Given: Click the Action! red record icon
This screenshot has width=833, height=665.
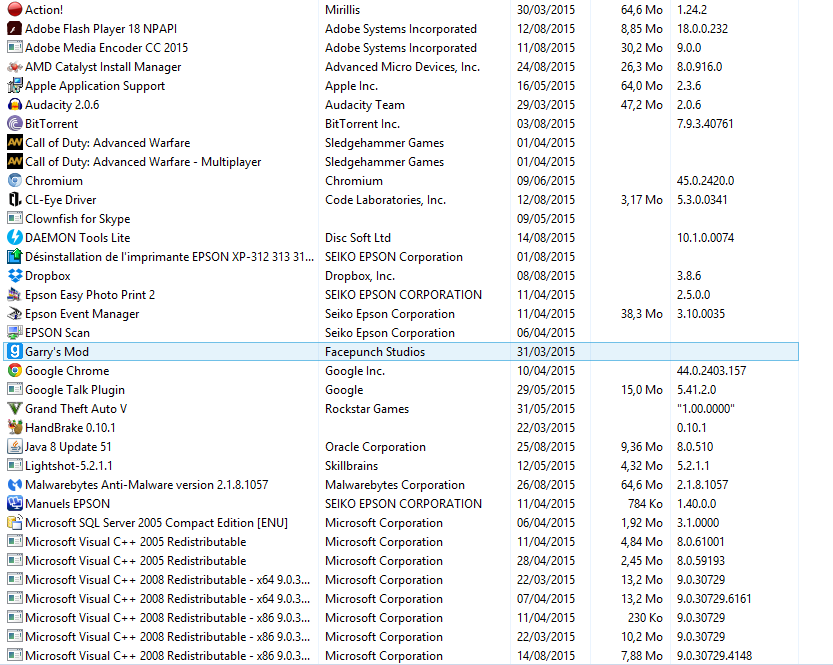Looking at the screenshot, I should pyautogui.click(x=15, y=10).
